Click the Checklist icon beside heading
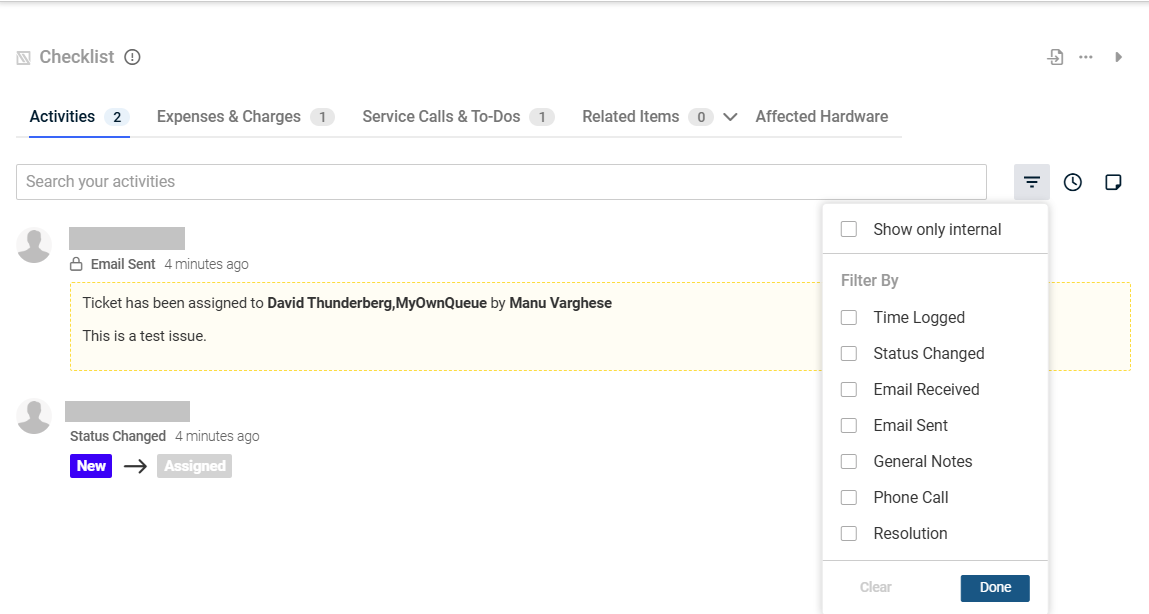 point(24,58)
